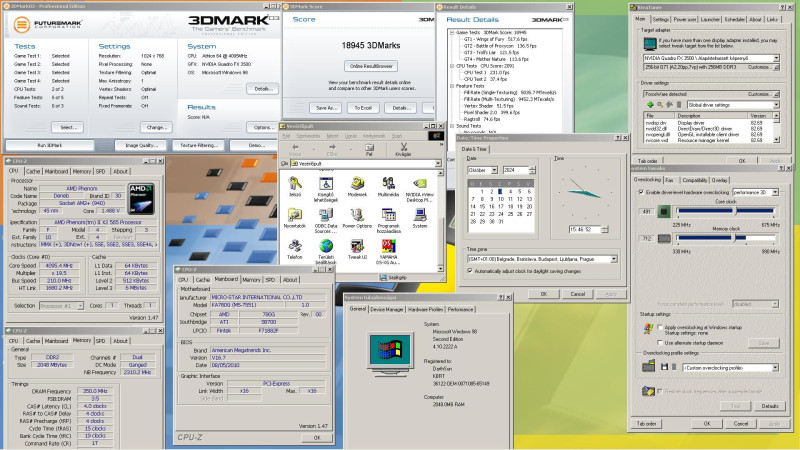Switch to the Launcher tab in RivaTuner
Screen dimensions: 800x450
710,19
